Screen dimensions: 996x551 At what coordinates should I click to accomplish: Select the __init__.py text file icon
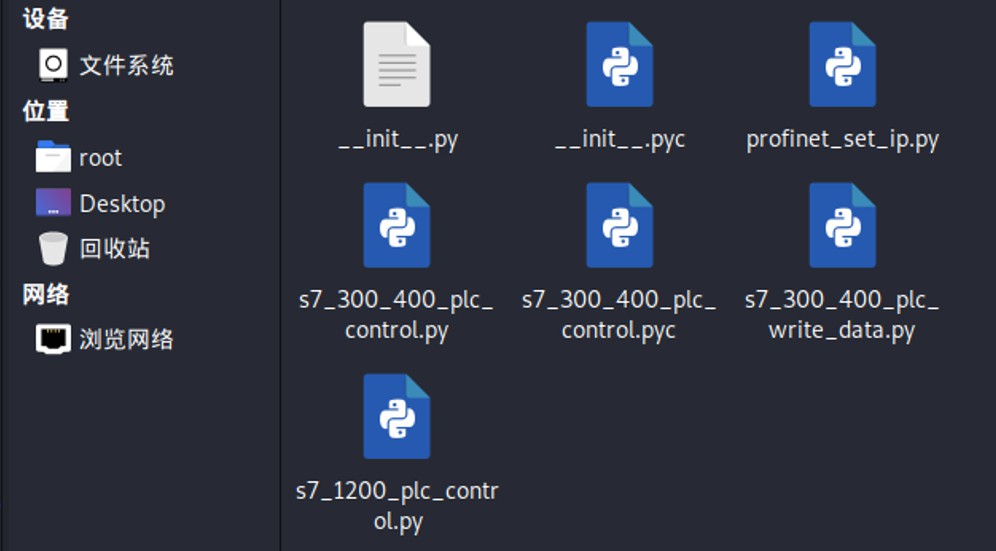pos(397,64)
